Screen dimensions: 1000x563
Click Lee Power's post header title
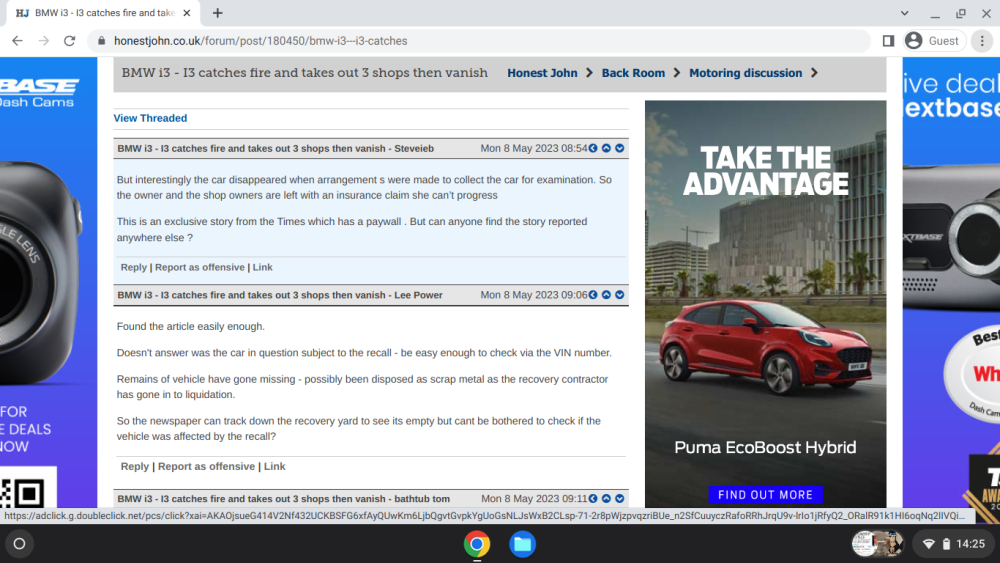[280, 295]
